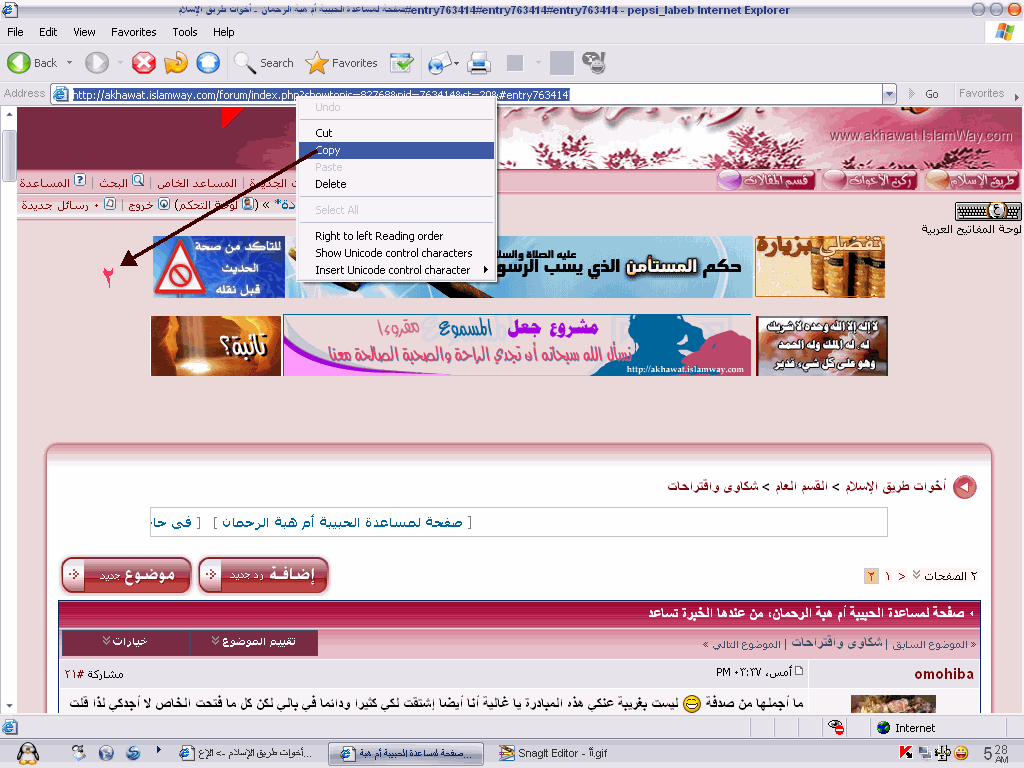Refresh the page using the toolbar icon

(x=176, y=63)
